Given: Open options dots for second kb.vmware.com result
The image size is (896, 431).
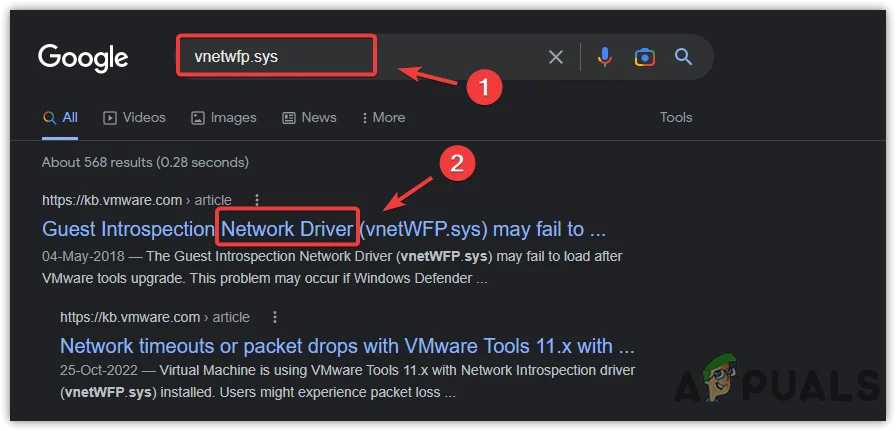Looking at the screenshot, I should 275,317.
